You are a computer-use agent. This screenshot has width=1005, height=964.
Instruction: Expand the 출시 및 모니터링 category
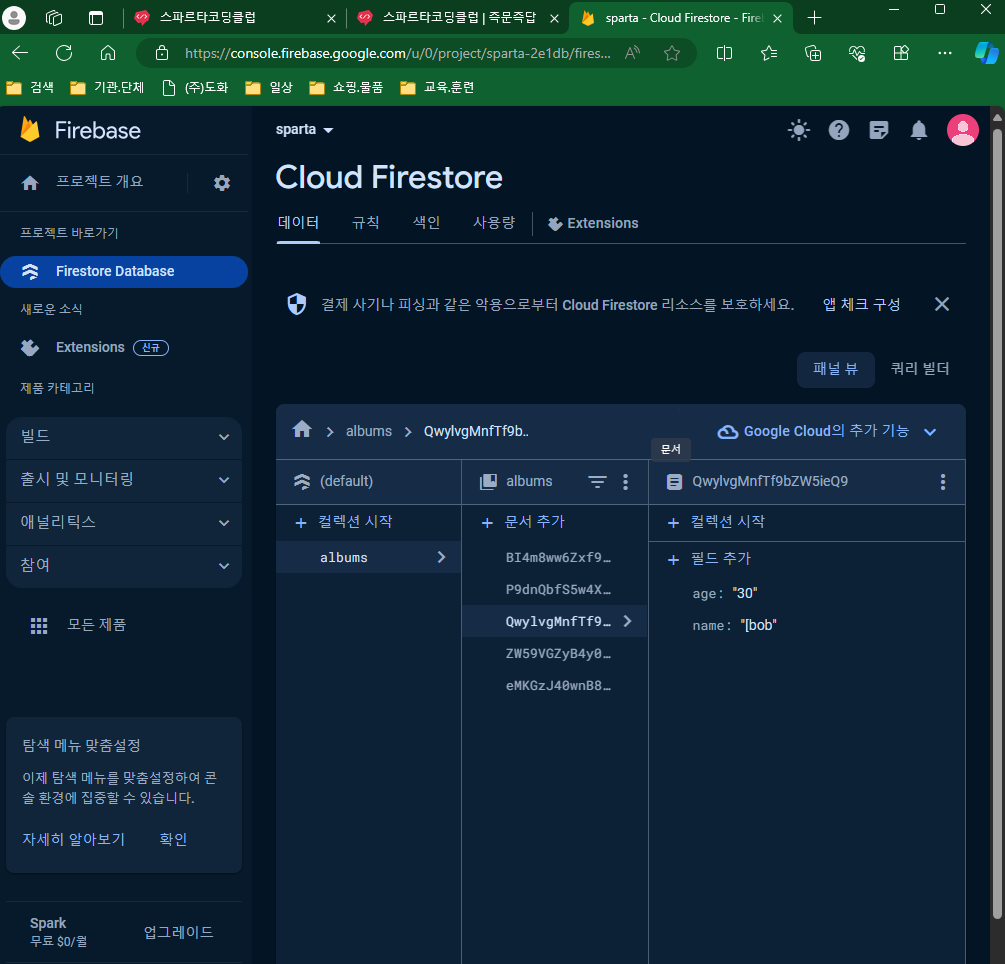[x=124, y=479]
